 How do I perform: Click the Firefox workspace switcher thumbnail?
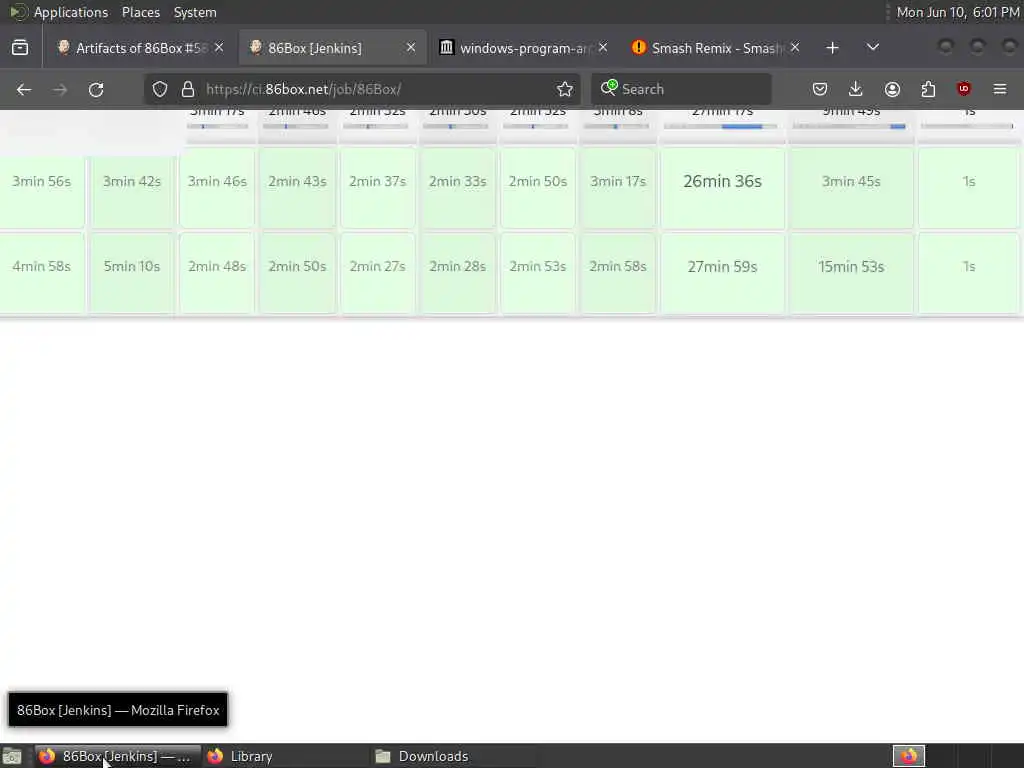point(909,756)
